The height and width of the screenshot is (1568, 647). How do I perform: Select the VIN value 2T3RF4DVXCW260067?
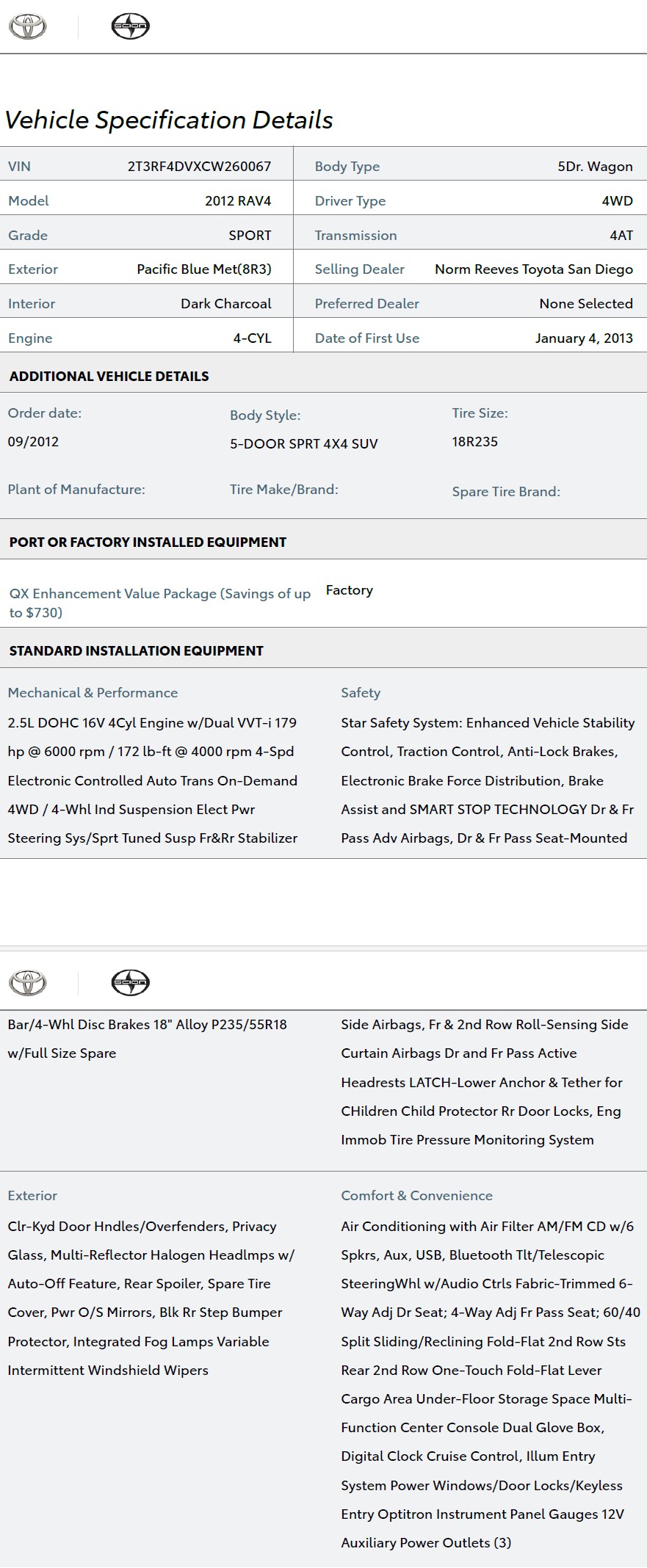point(200,167)
